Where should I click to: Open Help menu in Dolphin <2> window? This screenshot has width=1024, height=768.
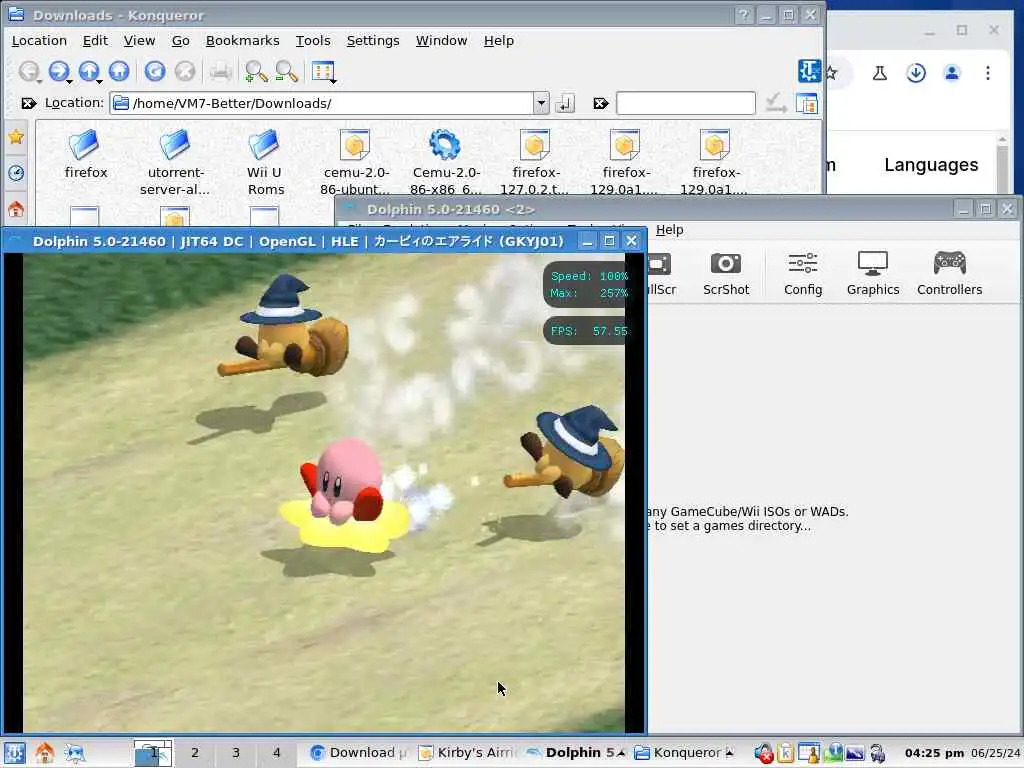tap(669, 230)
